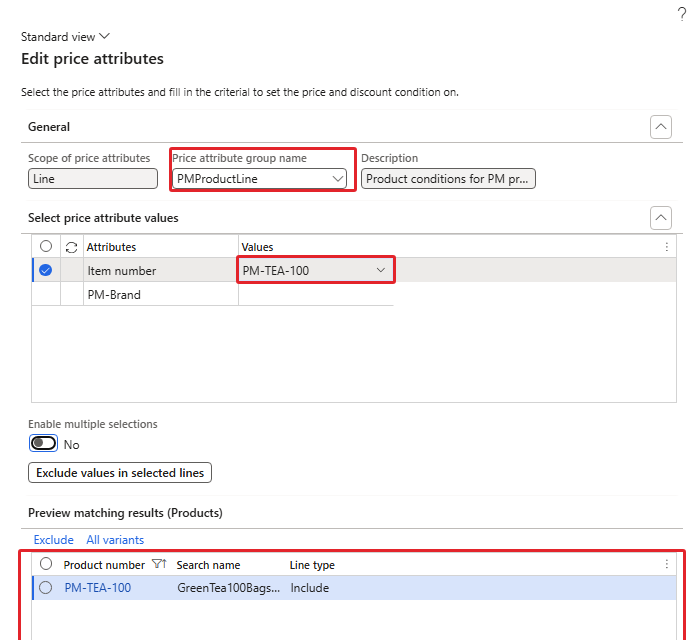The height and width of the screenshot is (640, 700).
Task: Open attributes grid options menu
Action: [x=667, y=247]
